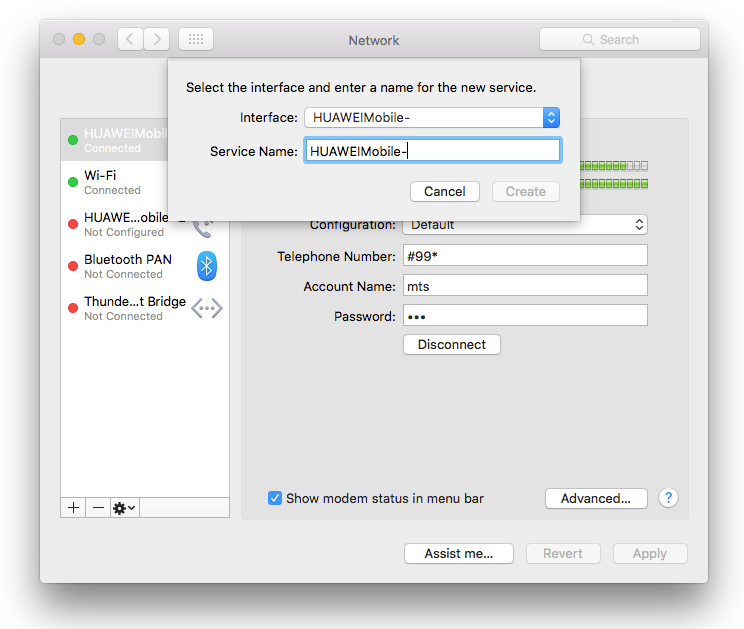Remove selected service with minus button
Image resolution: width=744 pixels, height=629 pixels.
(x=98, y=508)
